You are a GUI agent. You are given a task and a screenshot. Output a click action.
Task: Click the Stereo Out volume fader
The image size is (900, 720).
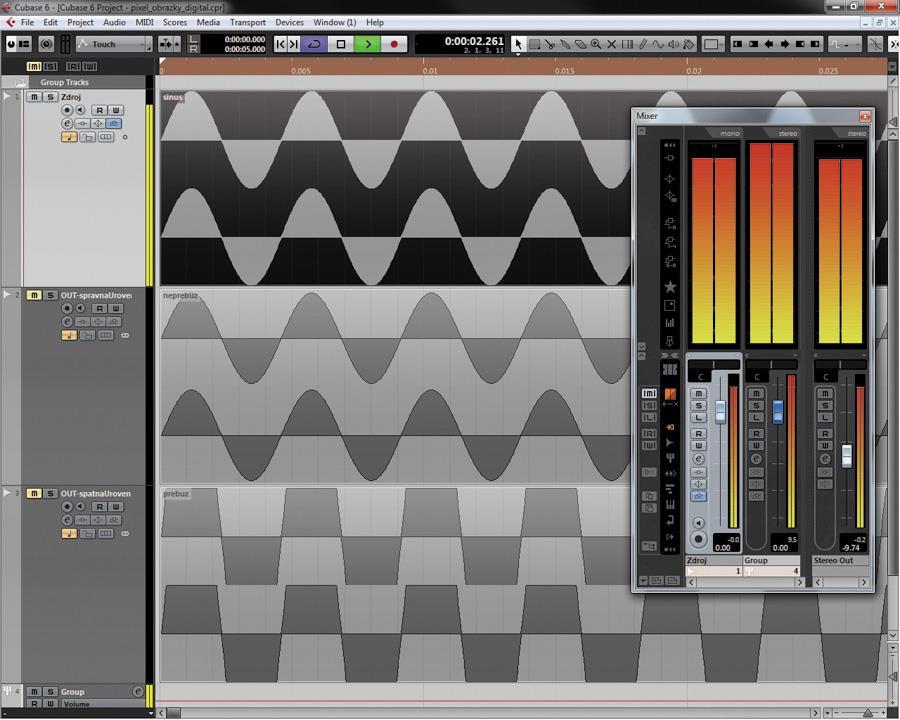pos(847,455)
